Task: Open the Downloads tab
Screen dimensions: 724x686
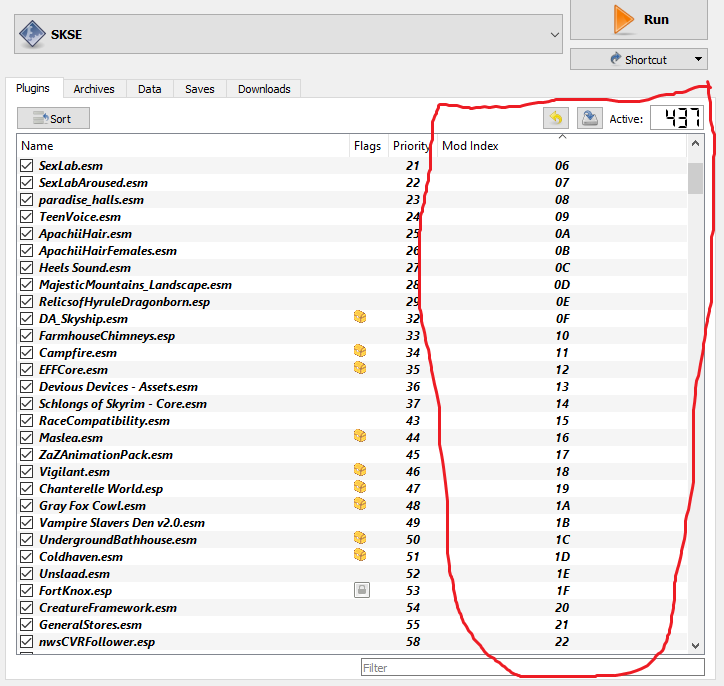Action: [264, 89]
